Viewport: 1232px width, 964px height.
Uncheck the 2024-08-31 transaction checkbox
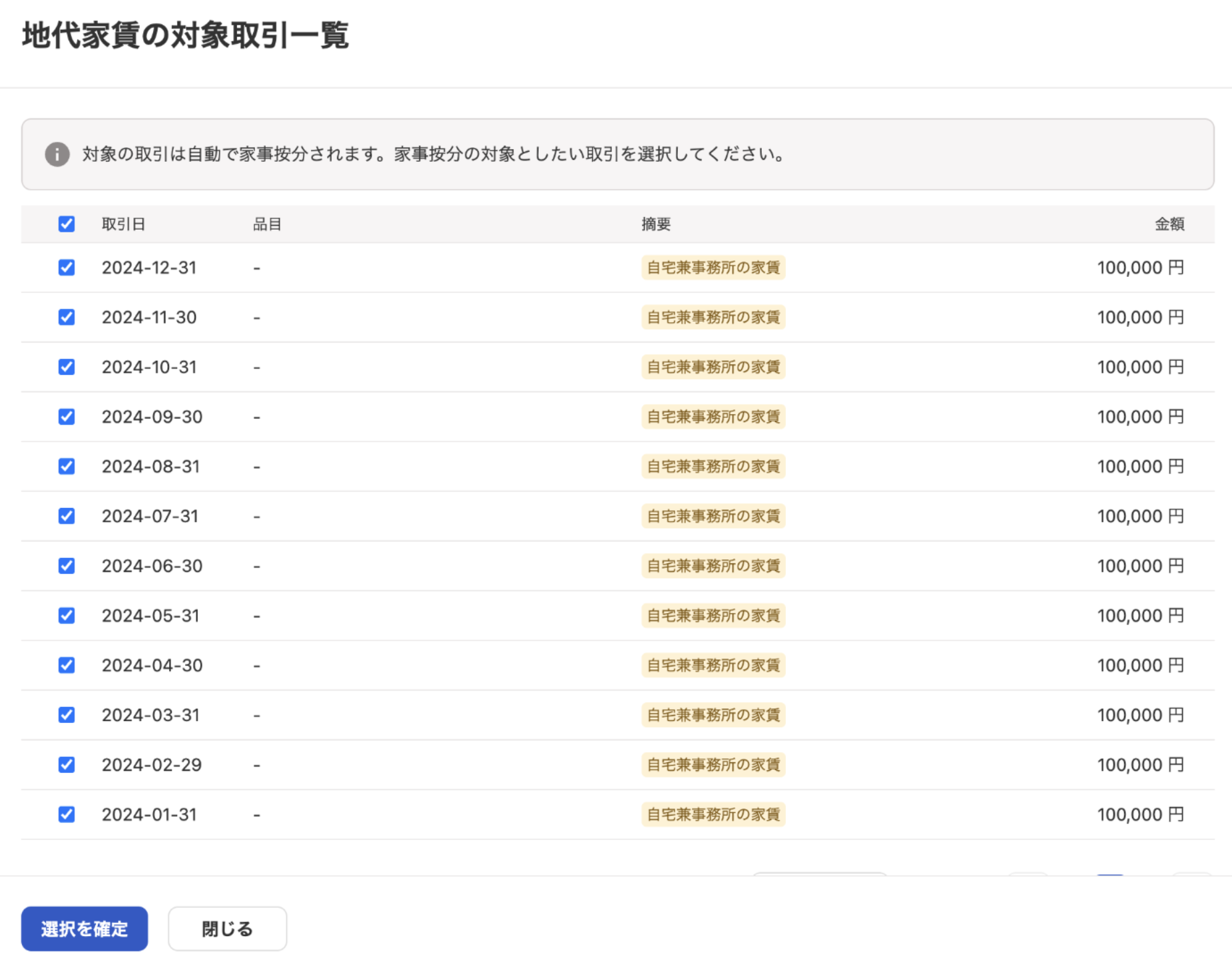[67, 467]
